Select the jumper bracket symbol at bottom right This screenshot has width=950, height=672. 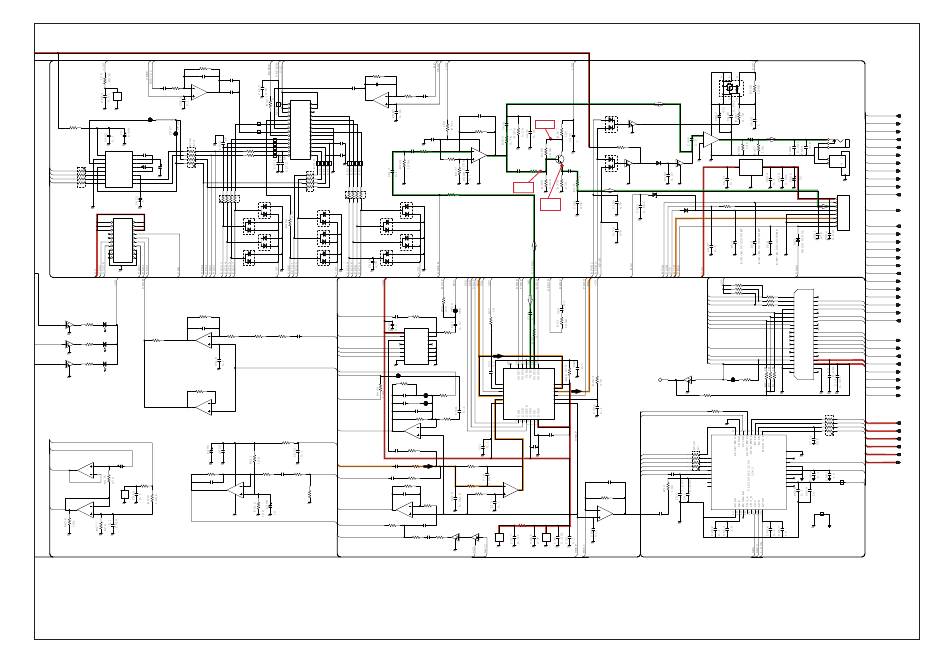tap(822, 519)
